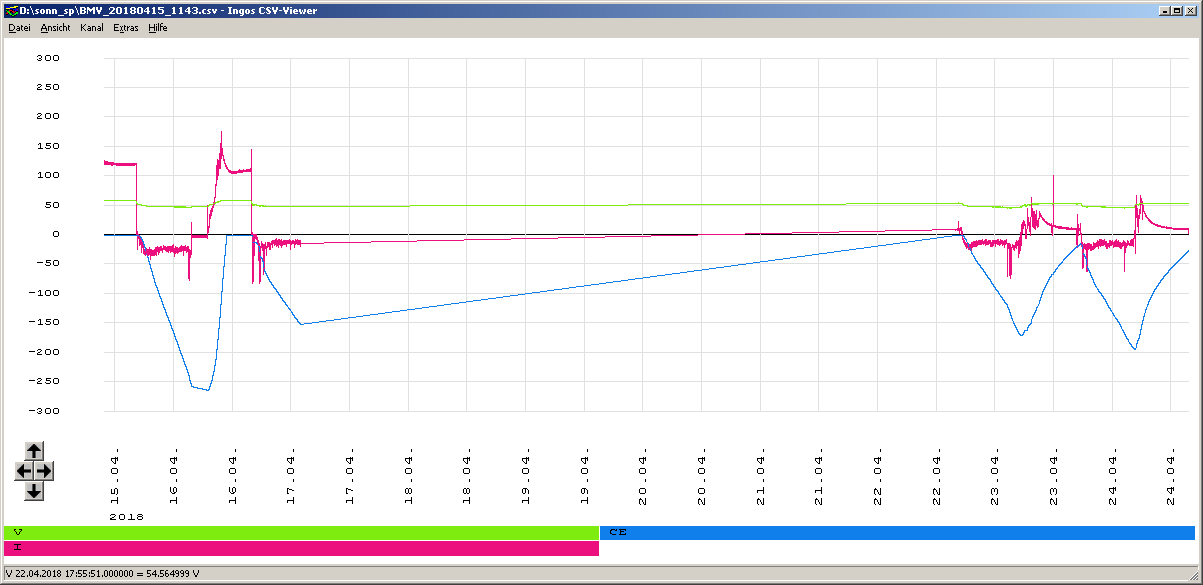Open the Datei menu

[x=19, y=28]
